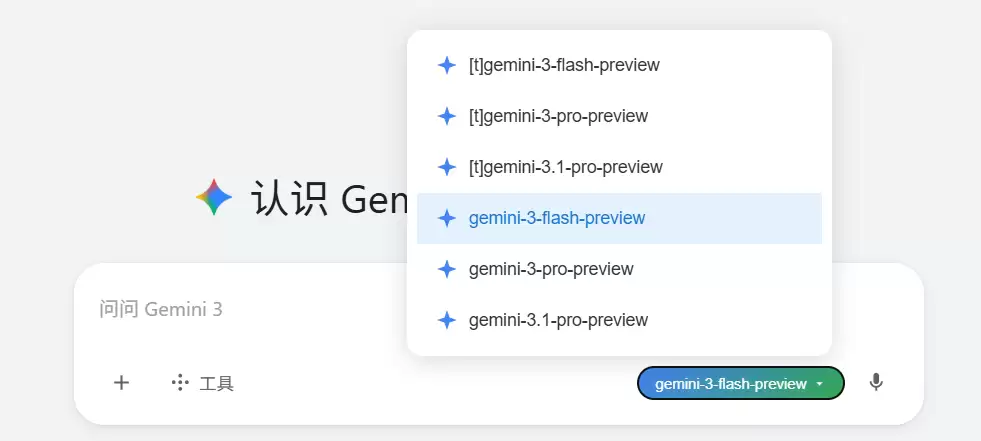Click the plus icon to add attachment
Screen dimensions: 981x441
point(121,382)
